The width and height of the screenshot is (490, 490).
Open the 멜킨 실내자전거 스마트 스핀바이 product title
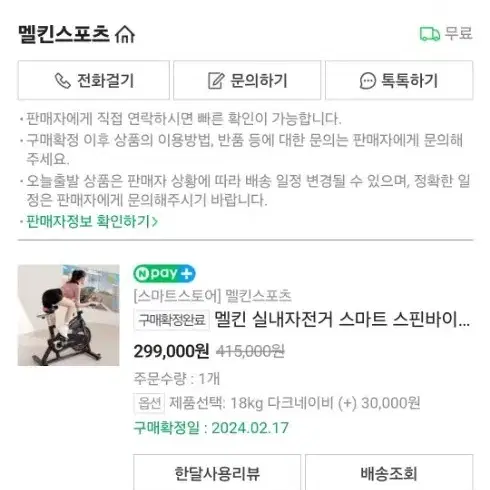[x=342, y=319]
